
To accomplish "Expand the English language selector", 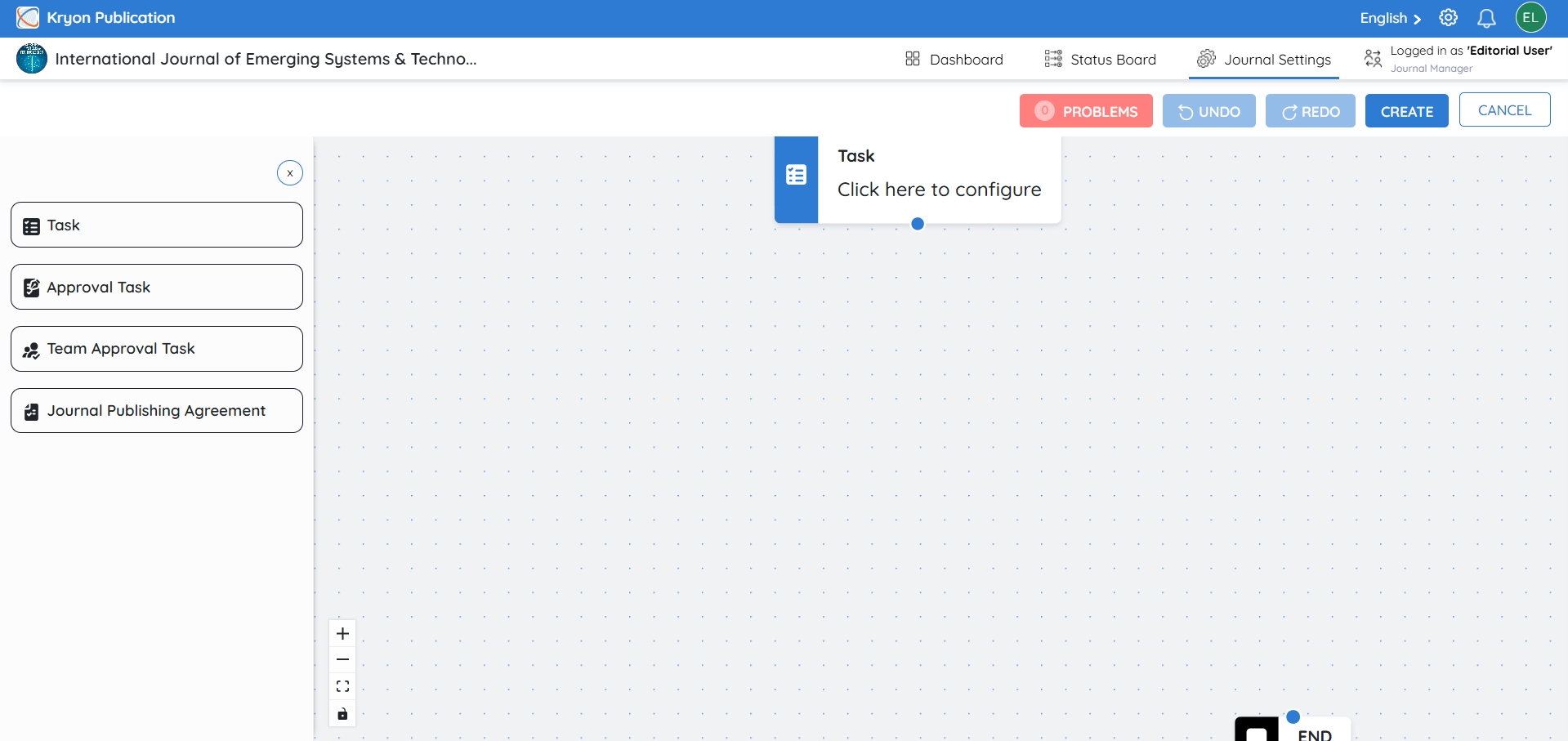I will click(x=1390, y=18).
